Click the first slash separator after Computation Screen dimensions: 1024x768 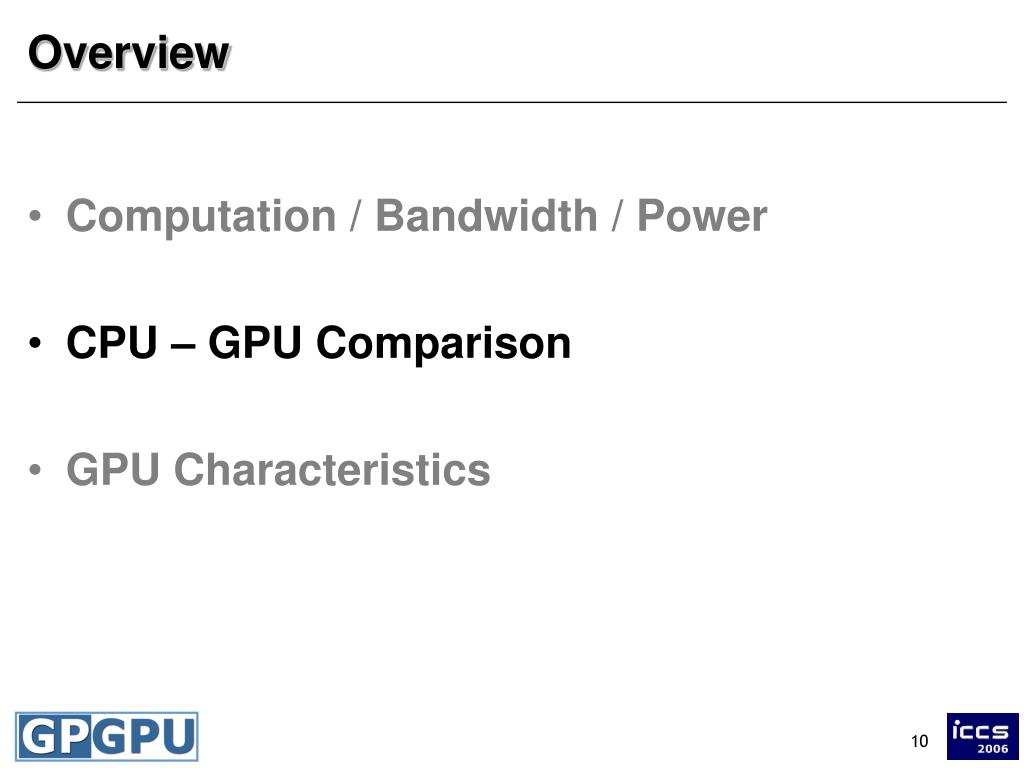pos(356,216)
